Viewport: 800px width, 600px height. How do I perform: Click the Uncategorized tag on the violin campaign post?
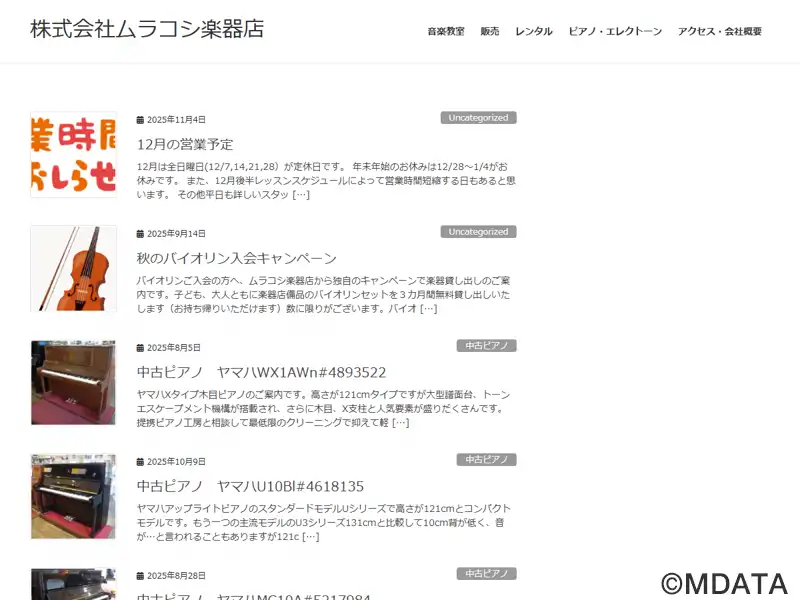click(x=479, y=232)
